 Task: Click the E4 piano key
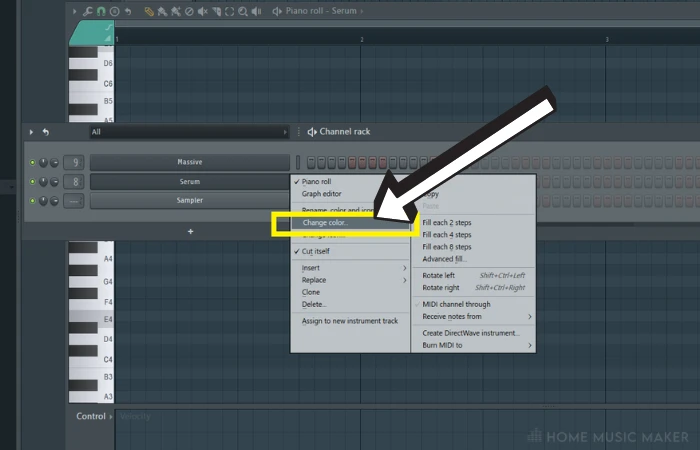(92, 319)
